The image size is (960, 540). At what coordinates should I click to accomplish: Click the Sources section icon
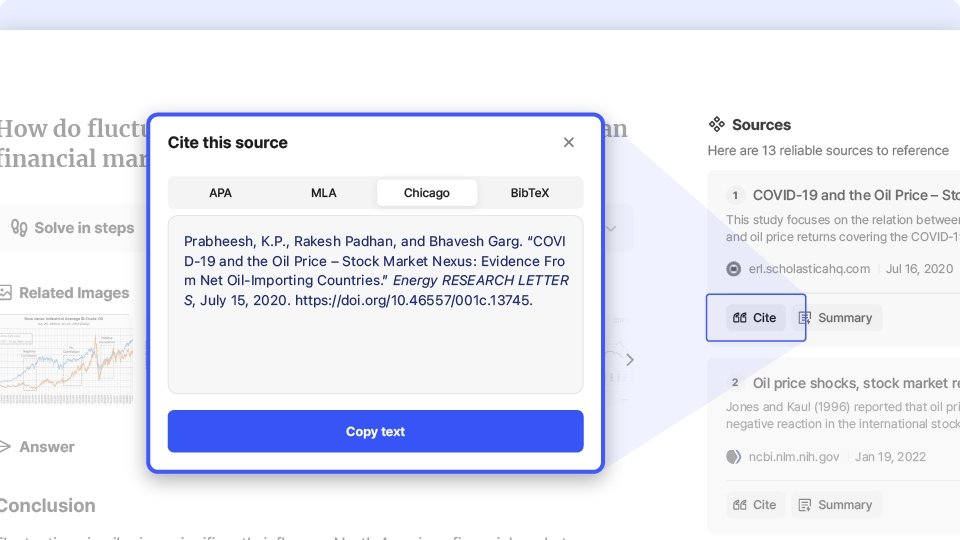click(x=717, y=125)
